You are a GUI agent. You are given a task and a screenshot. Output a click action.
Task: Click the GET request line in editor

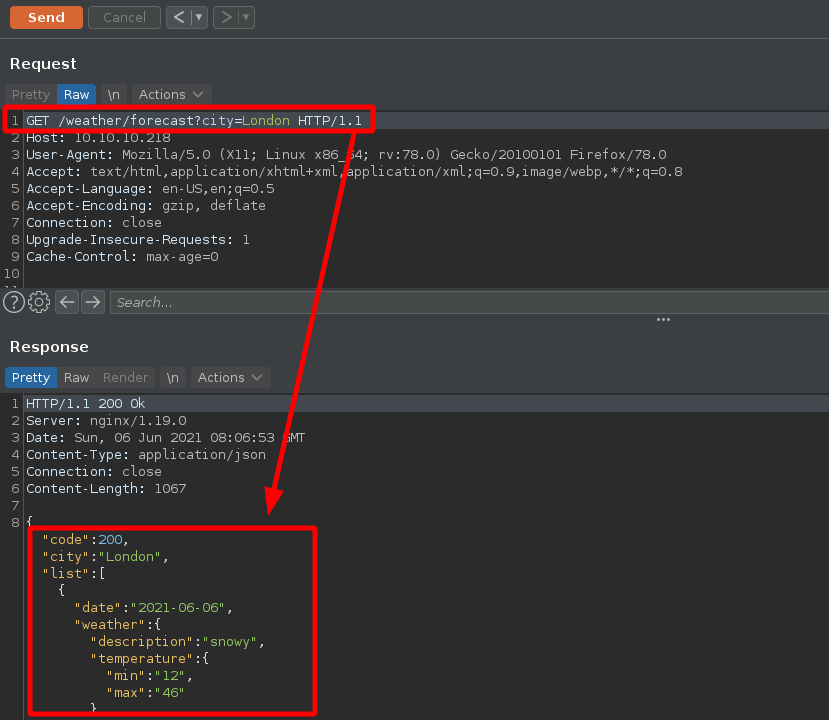point(190,121)
